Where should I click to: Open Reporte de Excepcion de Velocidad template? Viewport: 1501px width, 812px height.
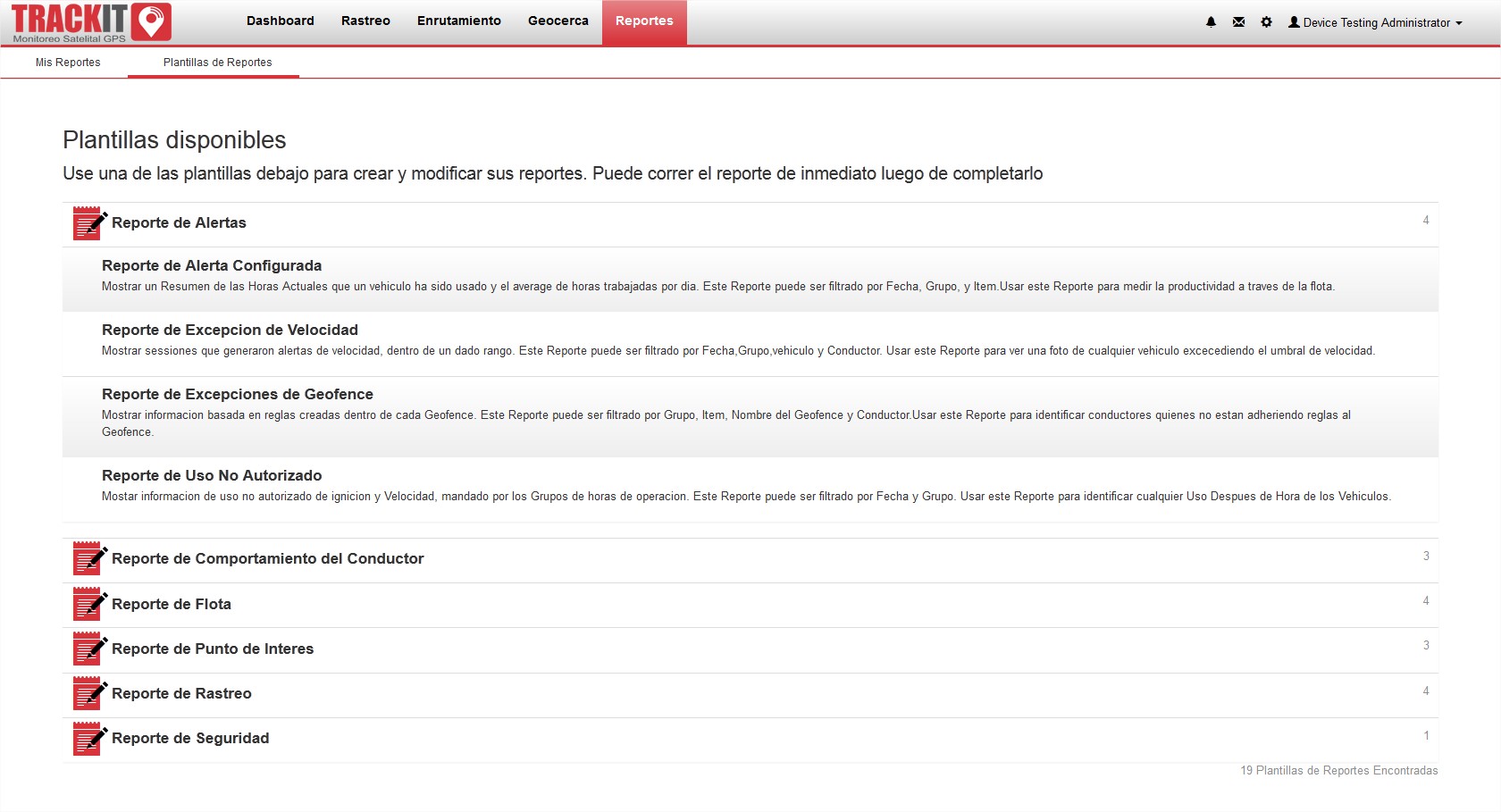click(x=230, y=331)
